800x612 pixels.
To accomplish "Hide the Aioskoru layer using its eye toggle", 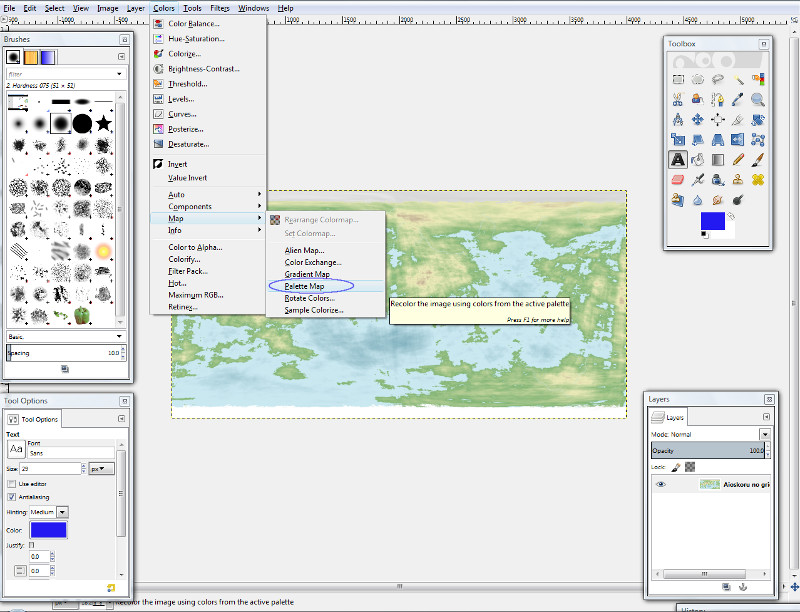I will pyautogui.click(x=663, y=485).
